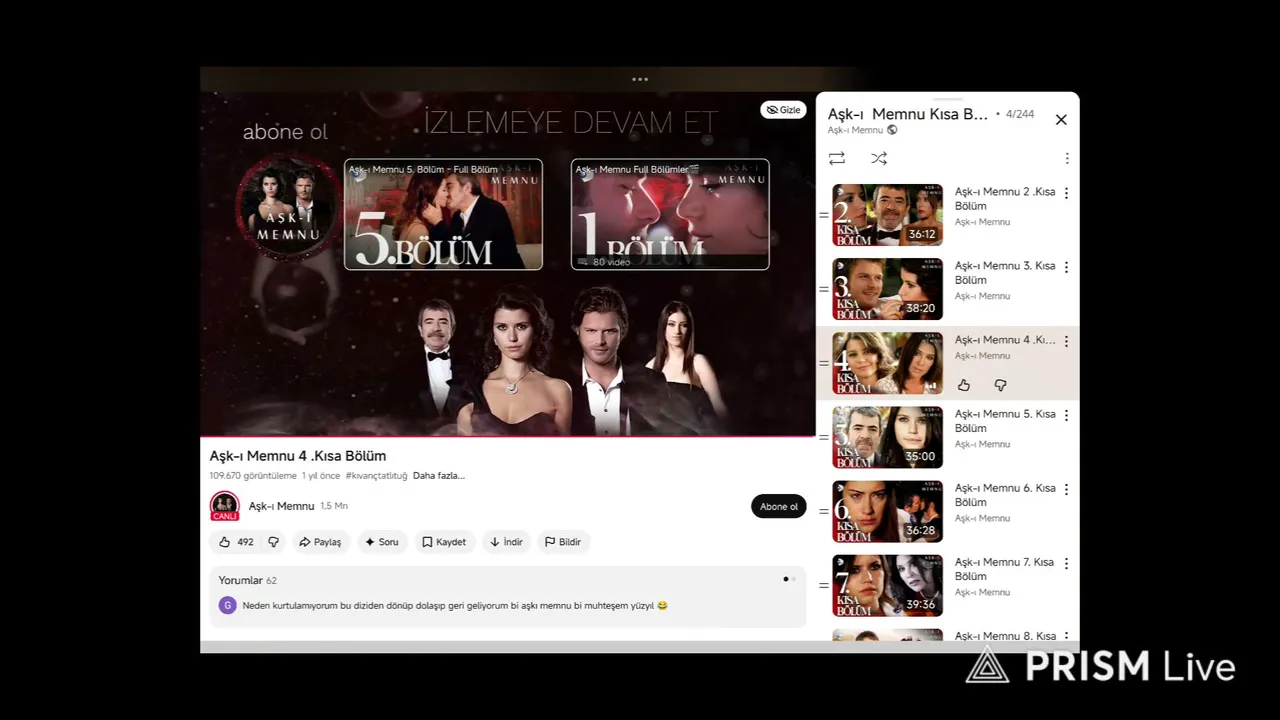The width and height of the screenshot is (1280, 720).
Task: Select the current 4. Kısa Bölüm thumbnail
Action: (887, 363)
